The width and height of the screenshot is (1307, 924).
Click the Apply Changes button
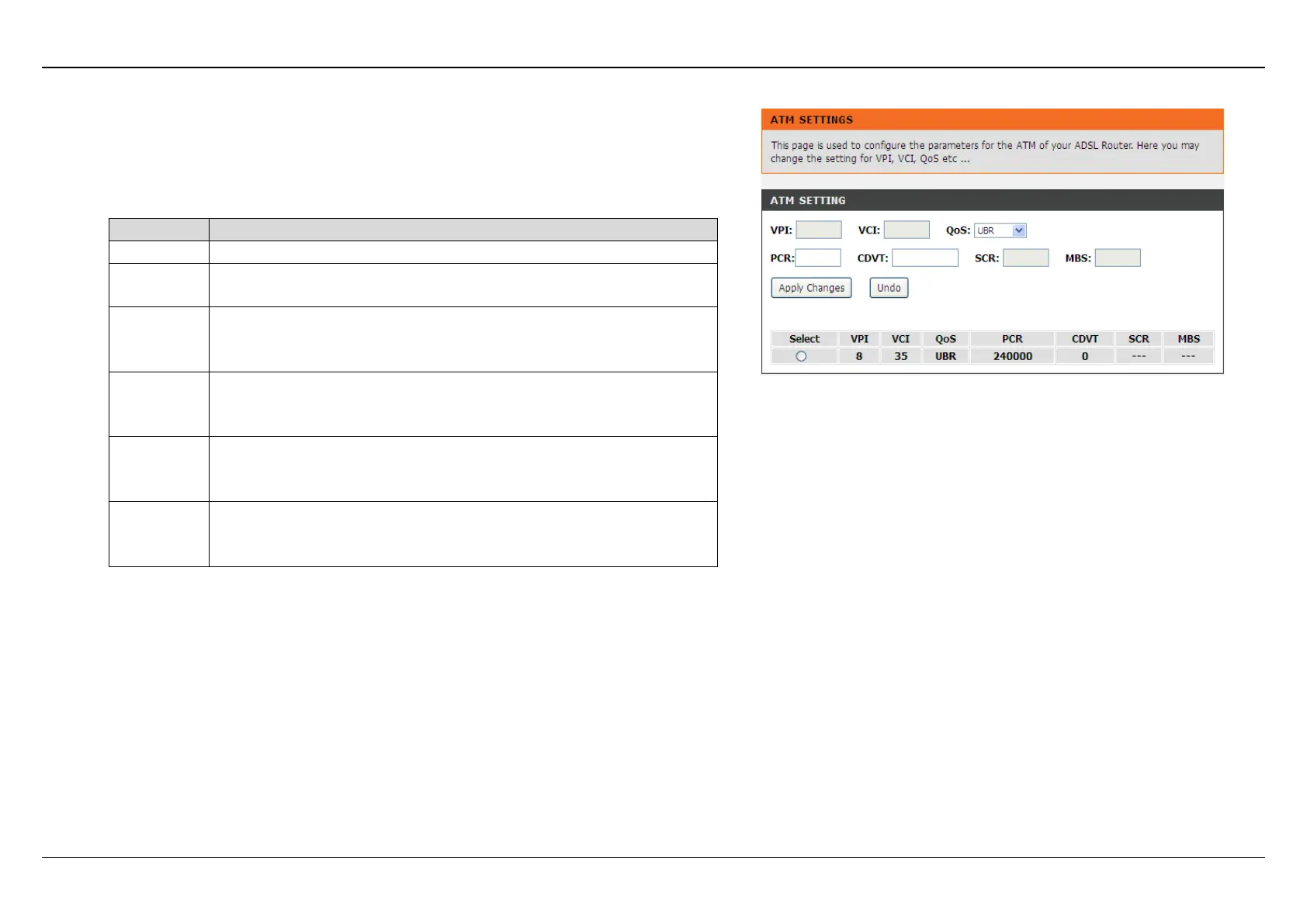click(x=811, y=288)
